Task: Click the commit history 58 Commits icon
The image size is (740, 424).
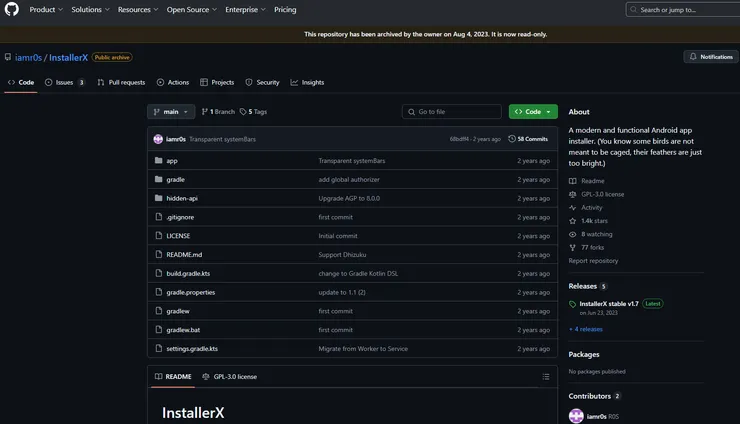Action: click(512, 139)
